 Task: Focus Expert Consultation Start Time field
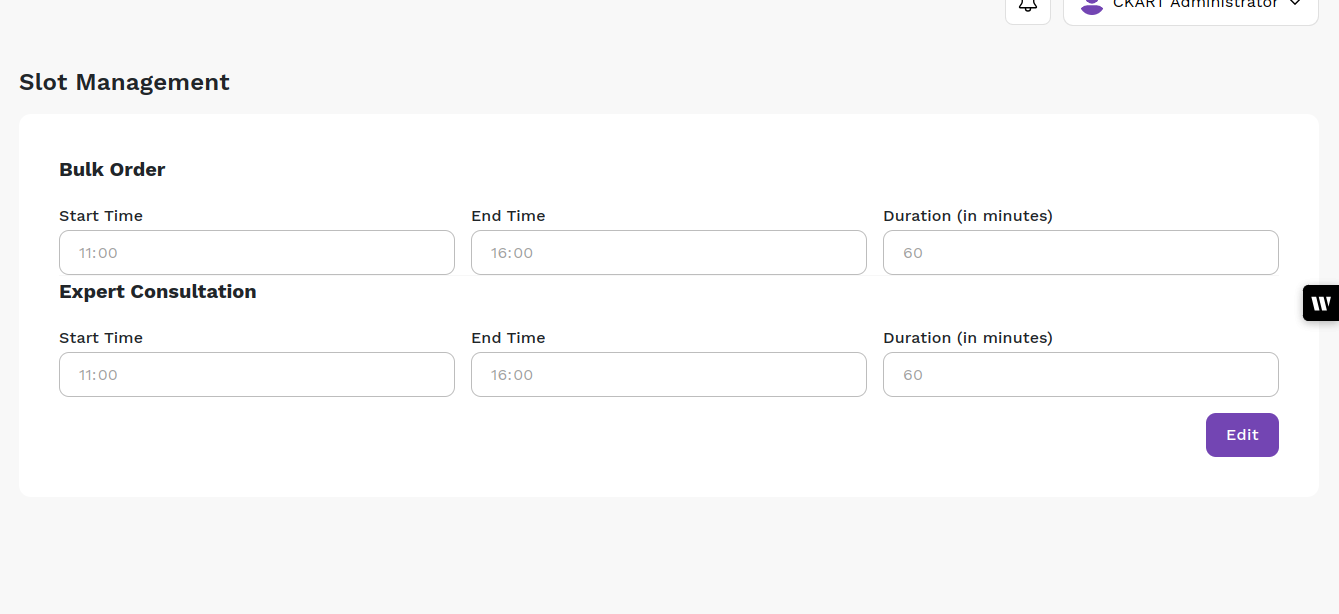[x=256, y=375]
